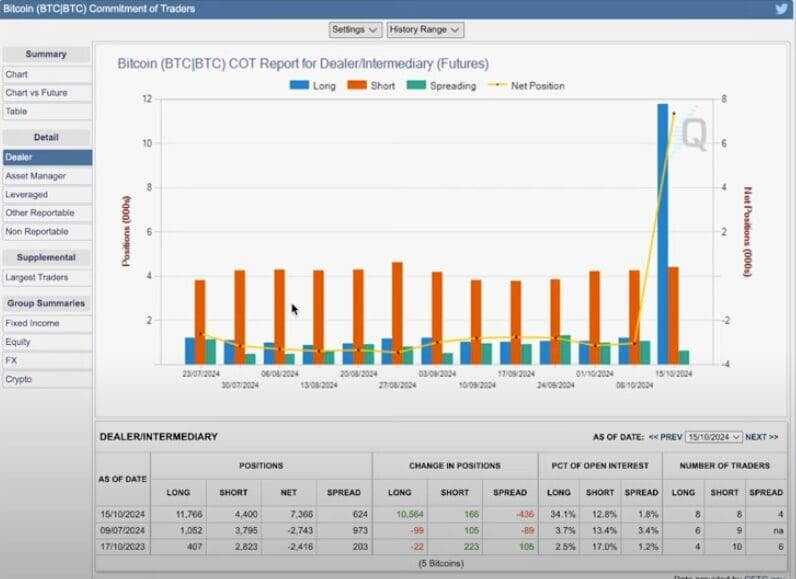Screen dimensions: 796x579
Task: Open the Chart summary view
Action: (x=47, y=75)
